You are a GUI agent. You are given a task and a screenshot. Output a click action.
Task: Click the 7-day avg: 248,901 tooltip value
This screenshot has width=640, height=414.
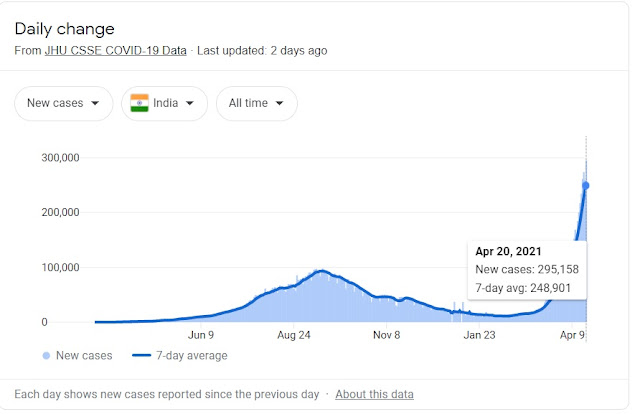click(523, 288)
